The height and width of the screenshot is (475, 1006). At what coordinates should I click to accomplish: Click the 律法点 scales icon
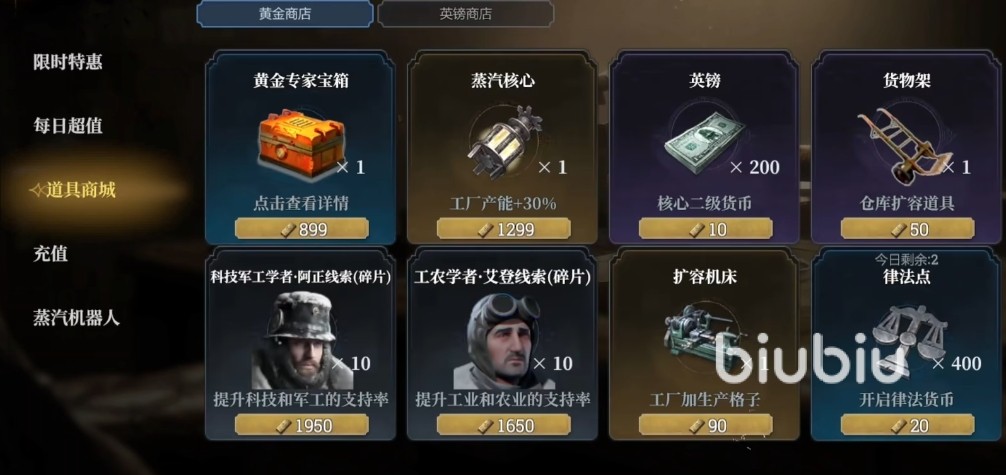(x=908, y=337)
